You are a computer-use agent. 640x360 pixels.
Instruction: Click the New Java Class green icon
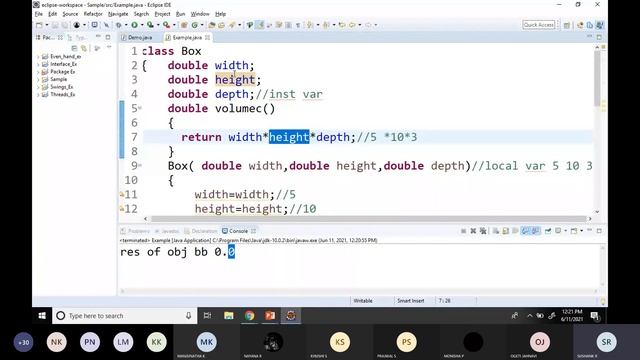click(x=195, y=25)
